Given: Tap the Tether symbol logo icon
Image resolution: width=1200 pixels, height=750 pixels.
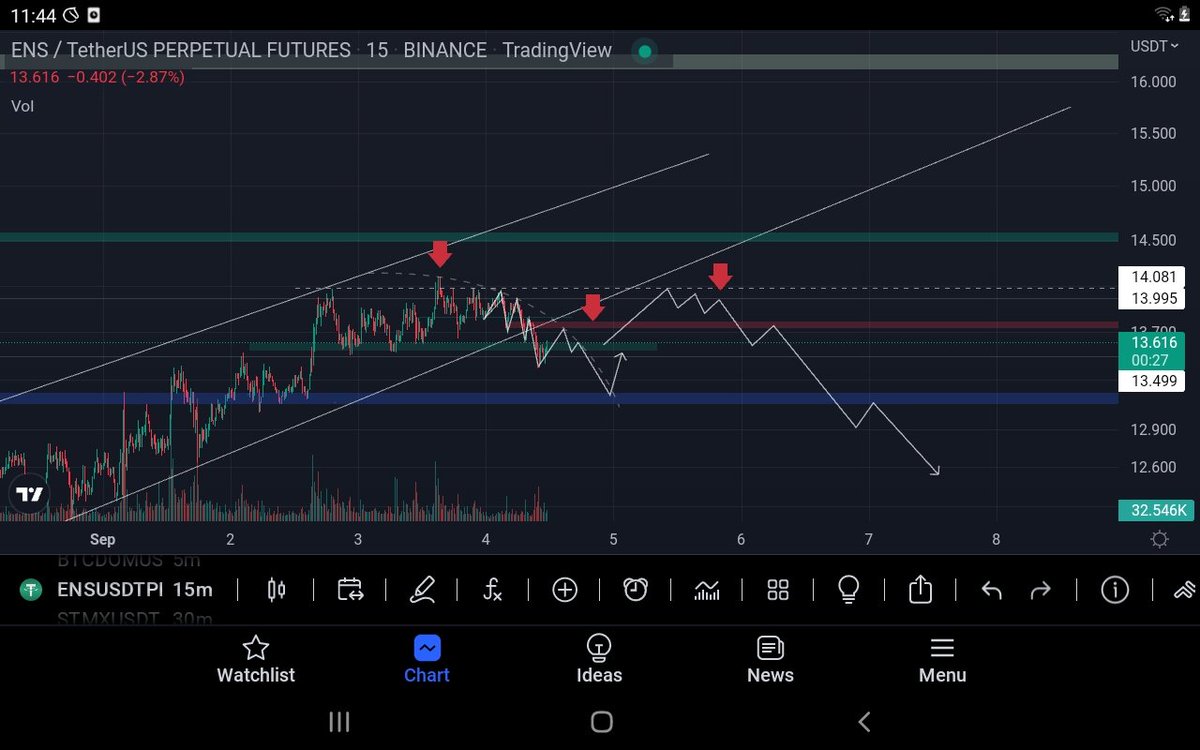Looking at the screenshot, I should tap(31, 590).
